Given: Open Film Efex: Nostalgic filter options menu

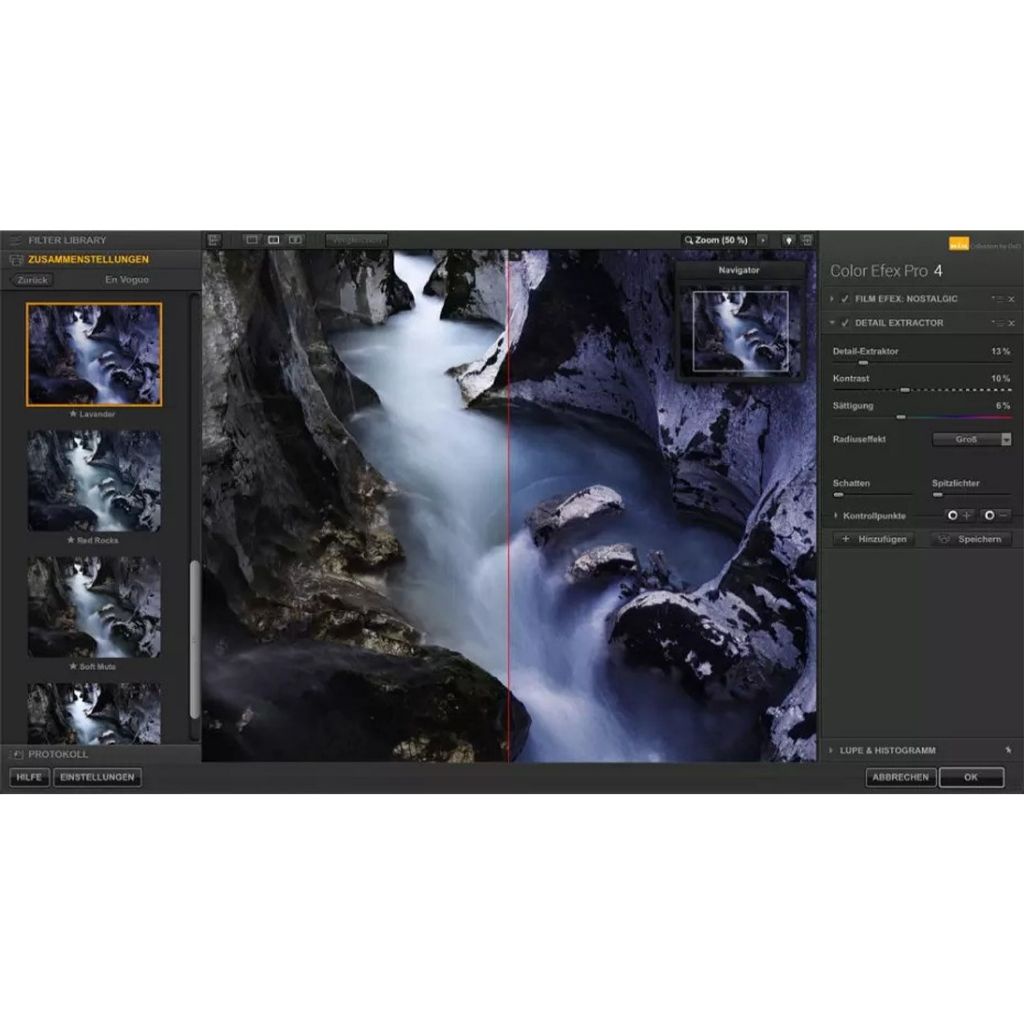Looking at the screenshot, I should (x=997, y=299).
